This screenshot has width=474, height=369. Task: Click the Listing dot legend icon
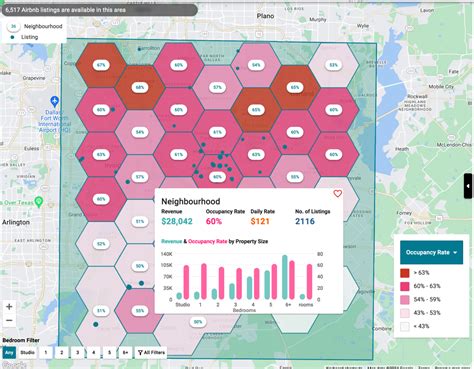(12, 37)
